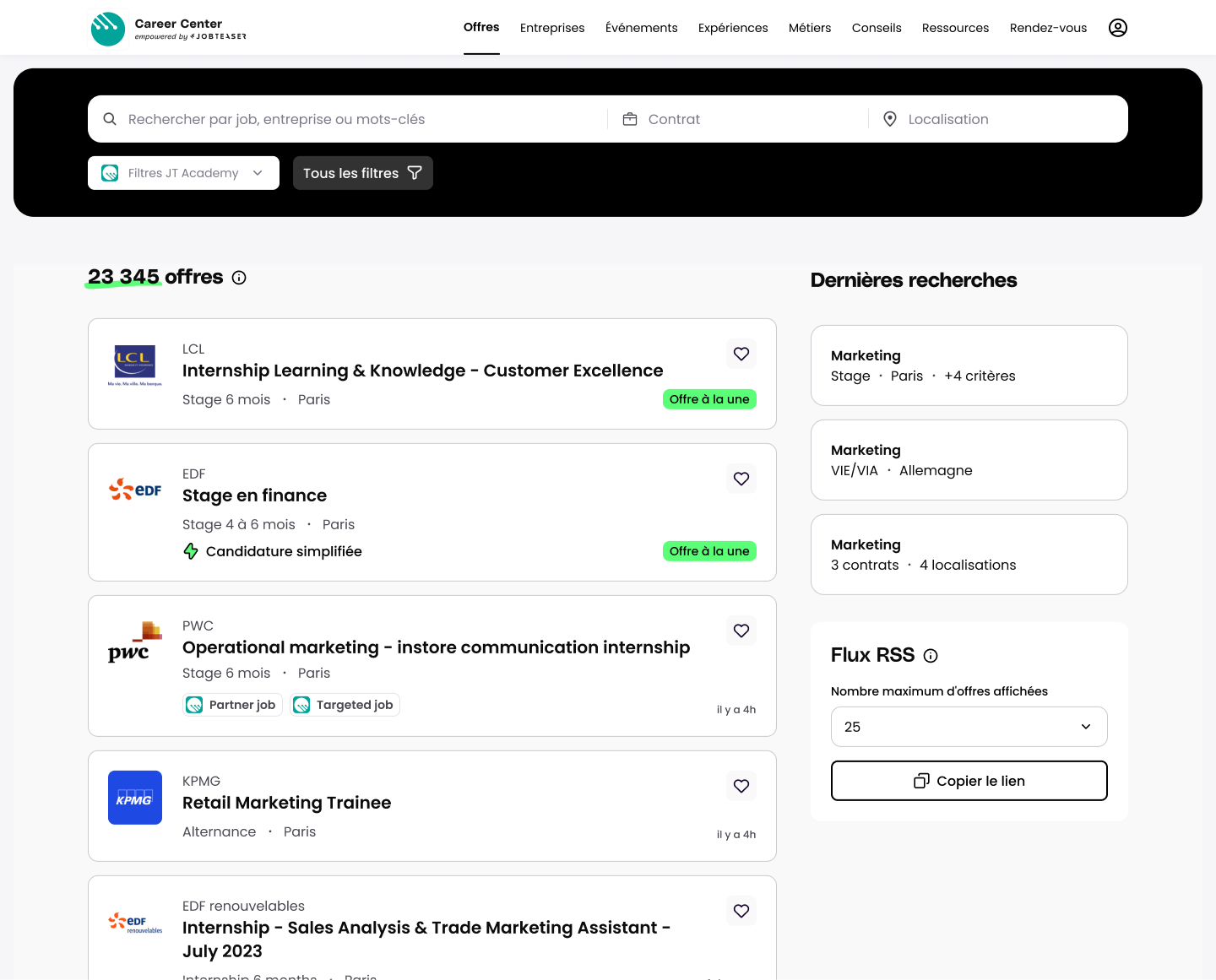Reuse the Marketing Stage Paris recent search

coord(969,365)
